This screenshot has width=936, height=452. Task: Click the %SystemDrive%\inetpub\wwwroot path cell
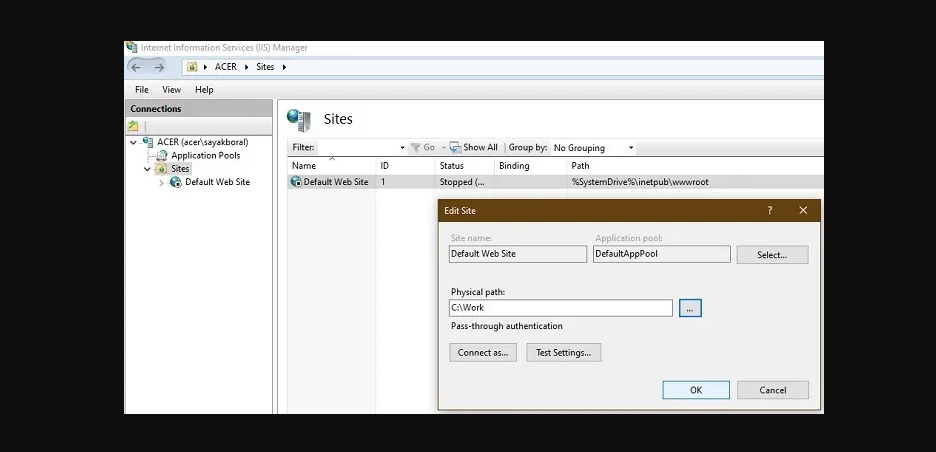(x=640, y=182)
